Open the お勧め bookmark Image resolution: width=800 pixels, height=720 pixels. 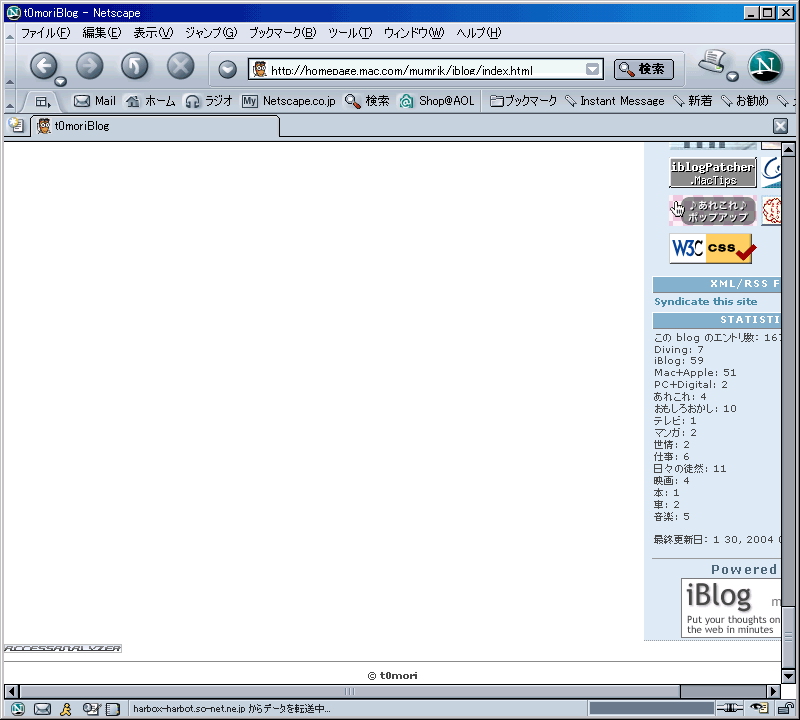pyautogui.click(x=744, y=101)
